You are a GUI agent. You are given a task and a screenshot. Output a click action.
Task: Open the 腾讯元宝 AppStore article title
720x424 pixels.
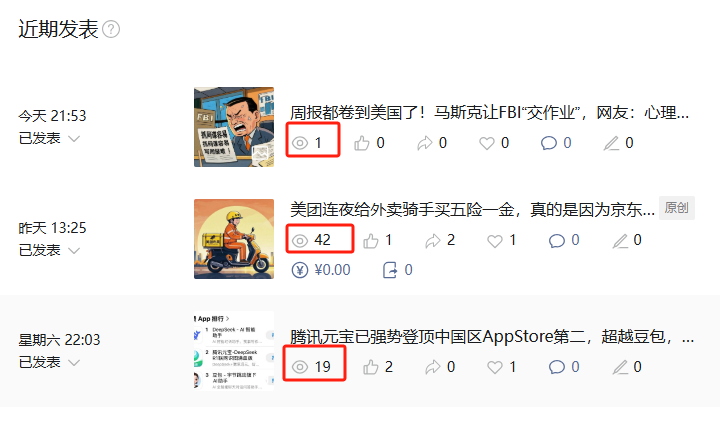click(x=492, y=337)
